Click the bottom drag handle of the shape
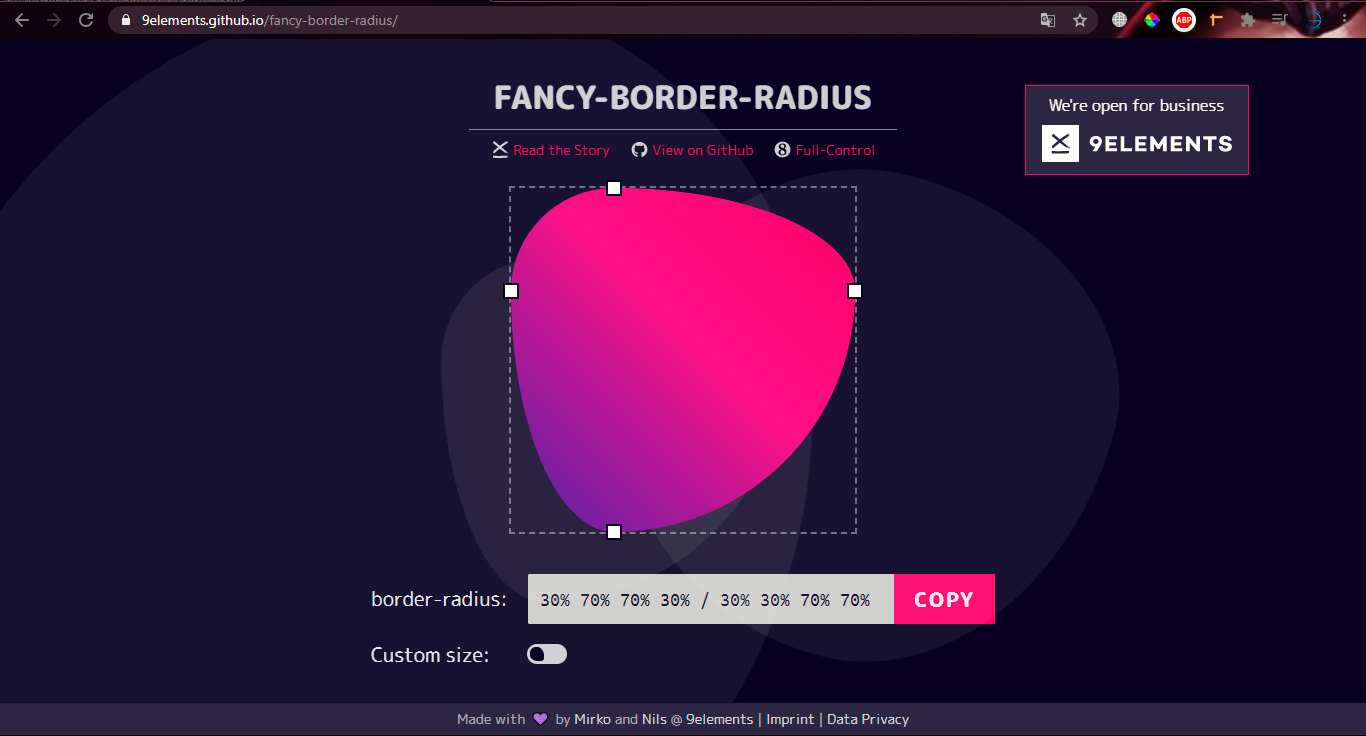 point(615,531)
